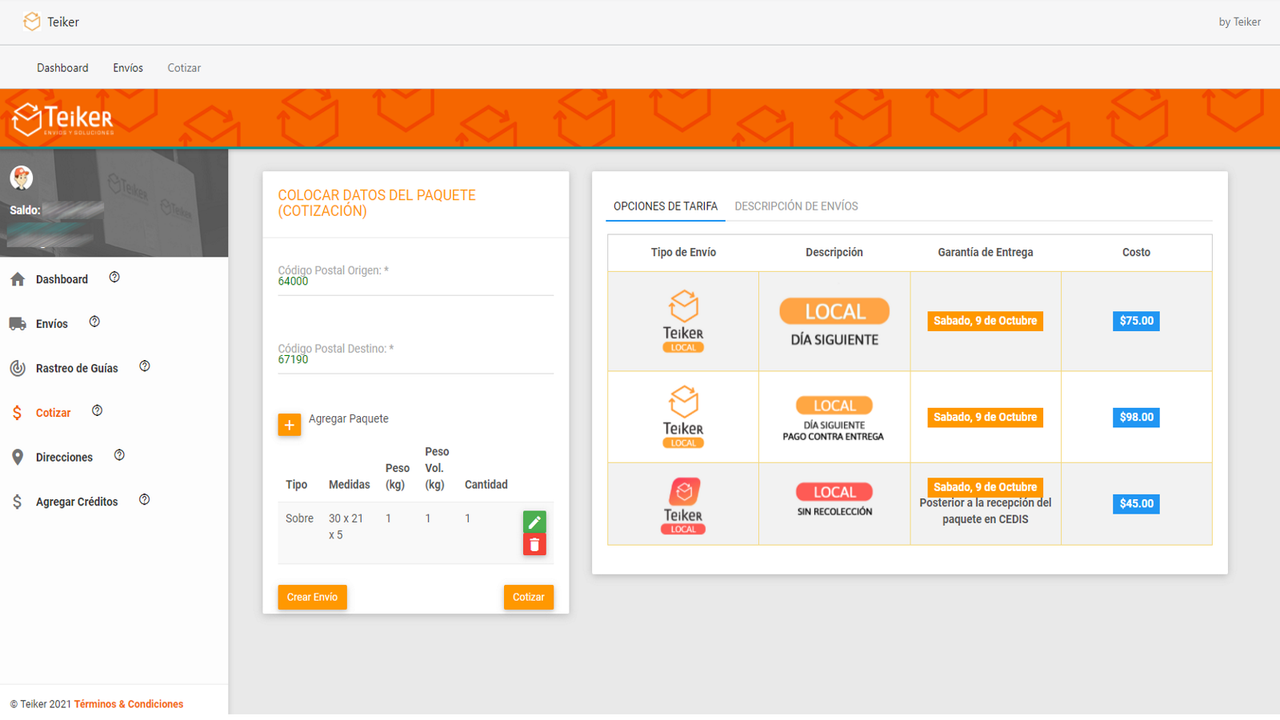
Task: Open the help question mark next to Cotizar
Action: coord(96,409)
